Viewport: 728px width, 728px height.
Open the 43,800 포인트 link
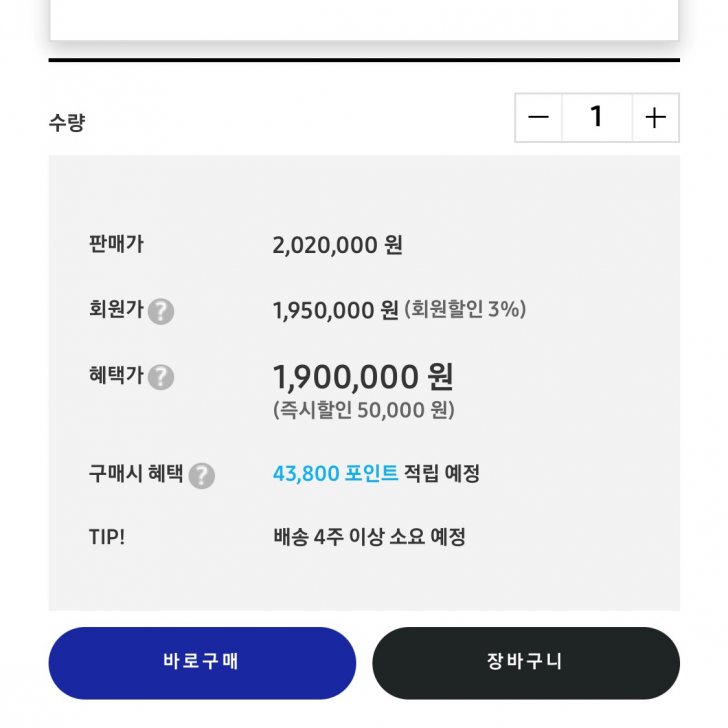(x=335, y=474)
